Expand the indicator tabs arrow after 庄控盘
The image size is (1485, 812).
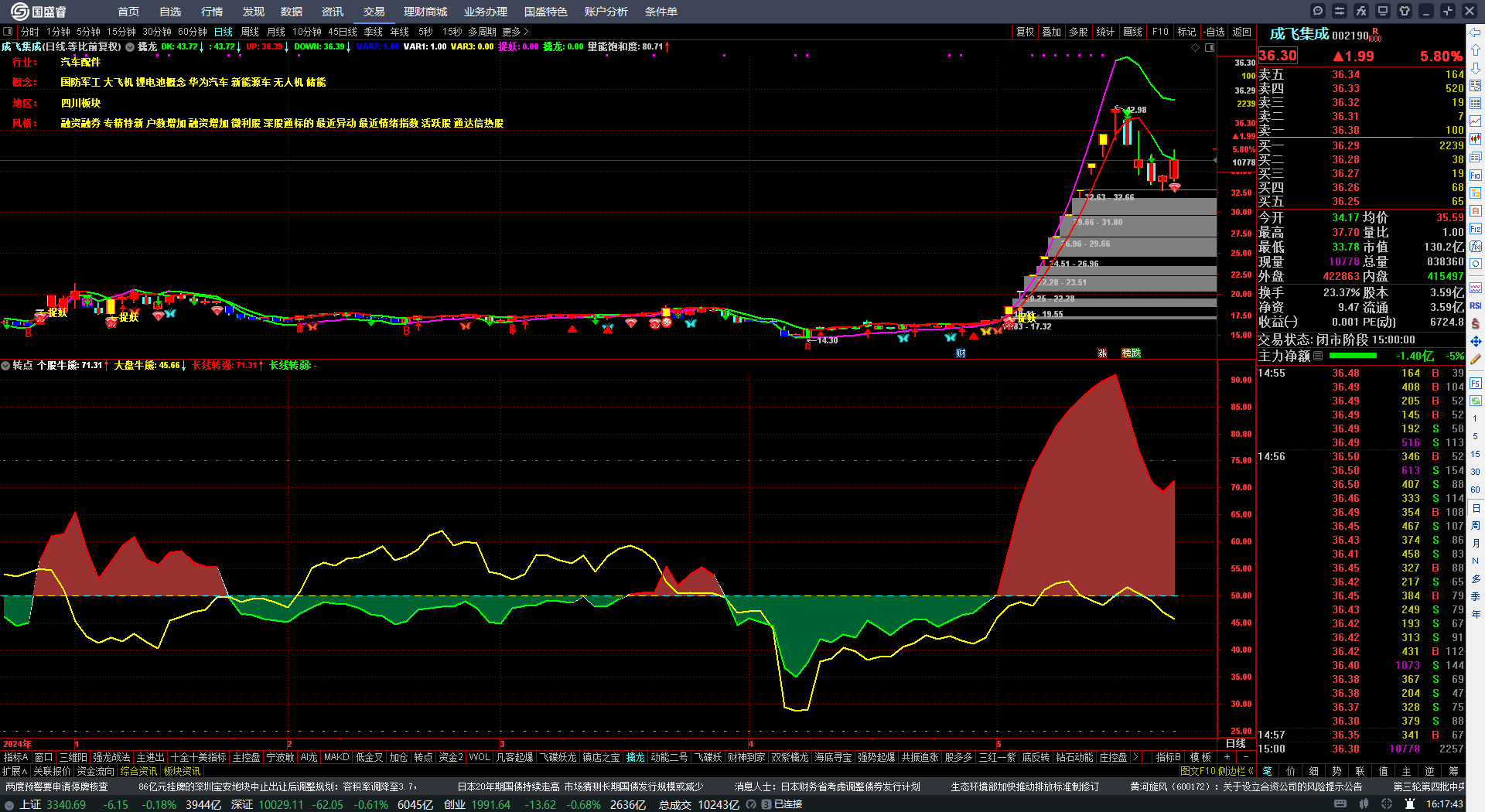pos(1135,757)
